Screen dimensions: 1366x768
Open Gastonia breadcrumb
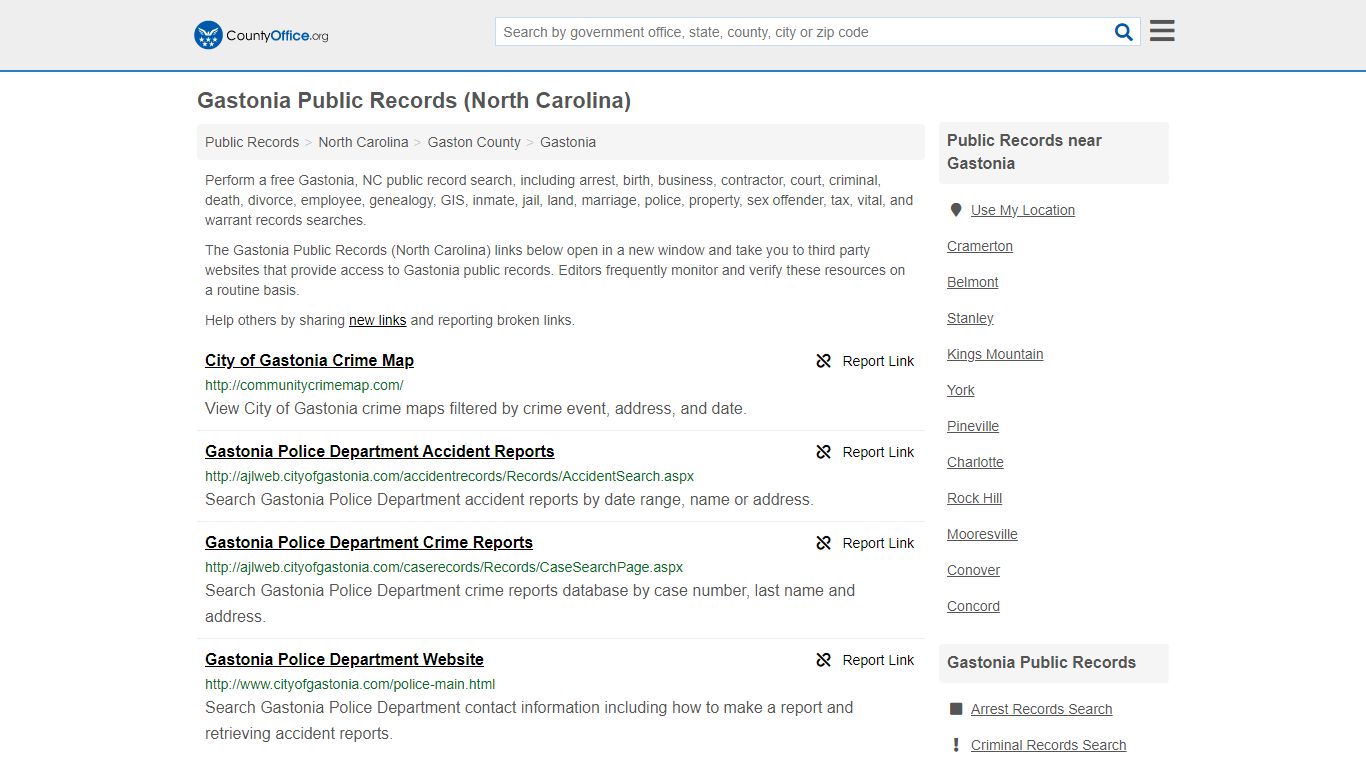[568, 142]
